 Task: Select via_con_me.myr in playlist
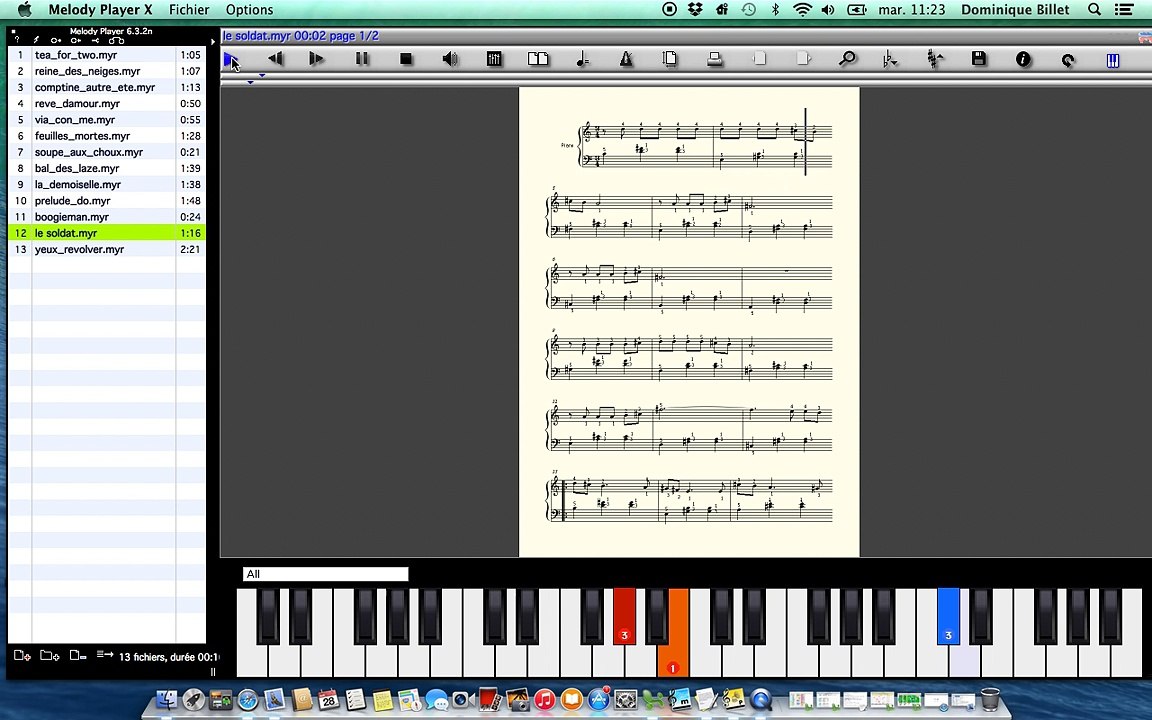pos(107,120)
